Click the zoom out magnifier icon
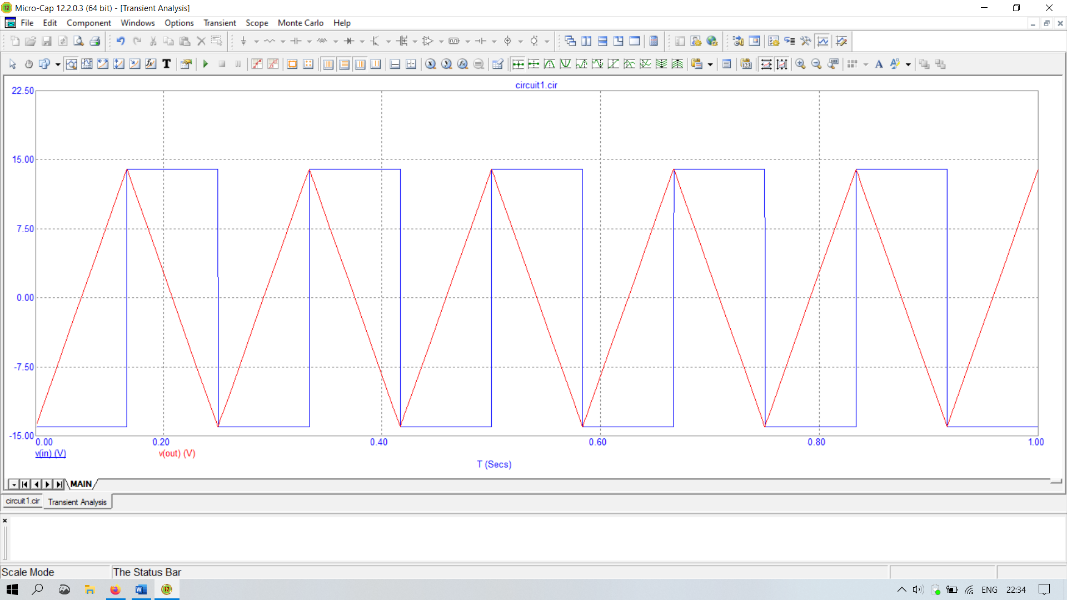 click(816, 64)
